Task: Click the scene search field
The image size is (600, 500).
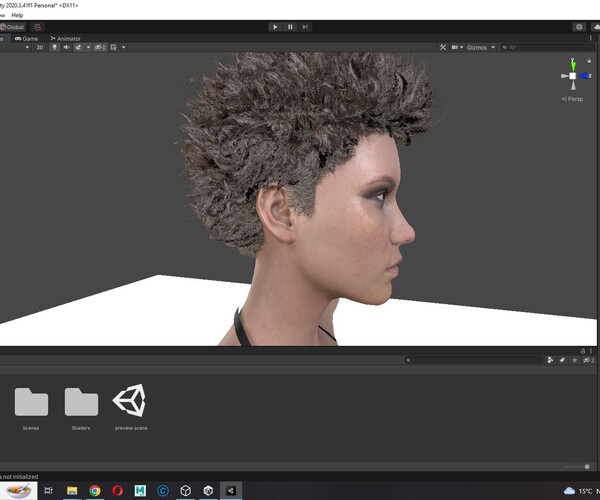Action: coord(547,47)
